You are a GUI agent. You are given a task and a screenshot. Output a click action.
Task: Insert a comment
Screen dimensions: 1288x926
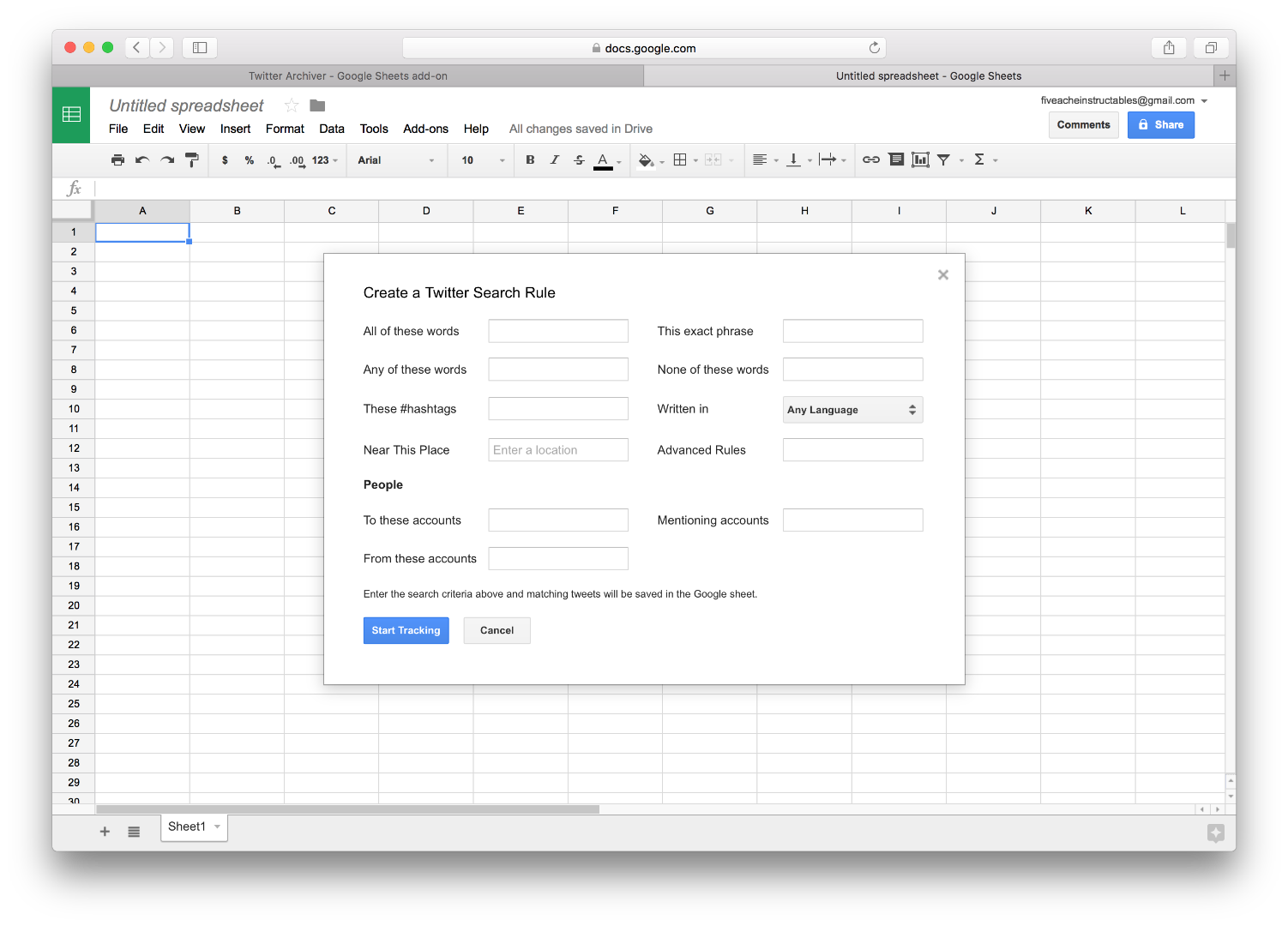tap(896, 159)
